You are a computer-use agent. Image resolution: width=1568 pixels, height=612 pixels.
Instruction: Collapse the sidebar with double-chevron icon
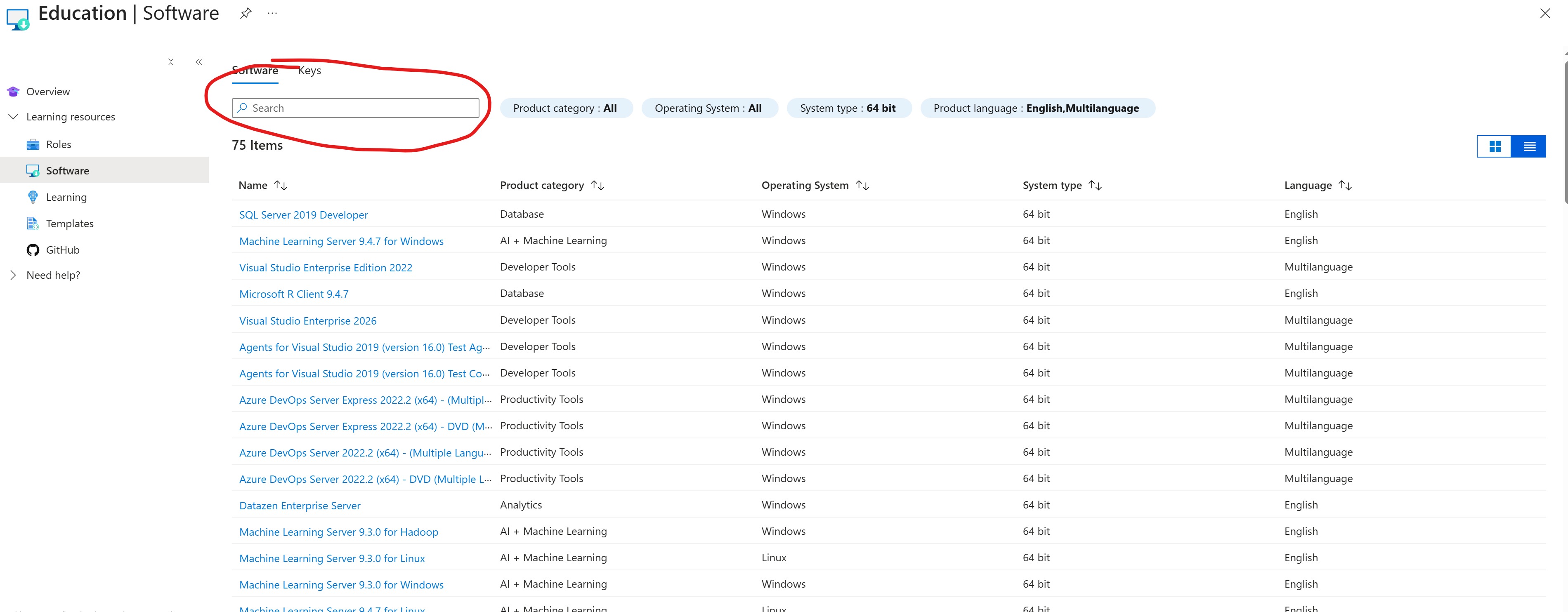(199, 62)
